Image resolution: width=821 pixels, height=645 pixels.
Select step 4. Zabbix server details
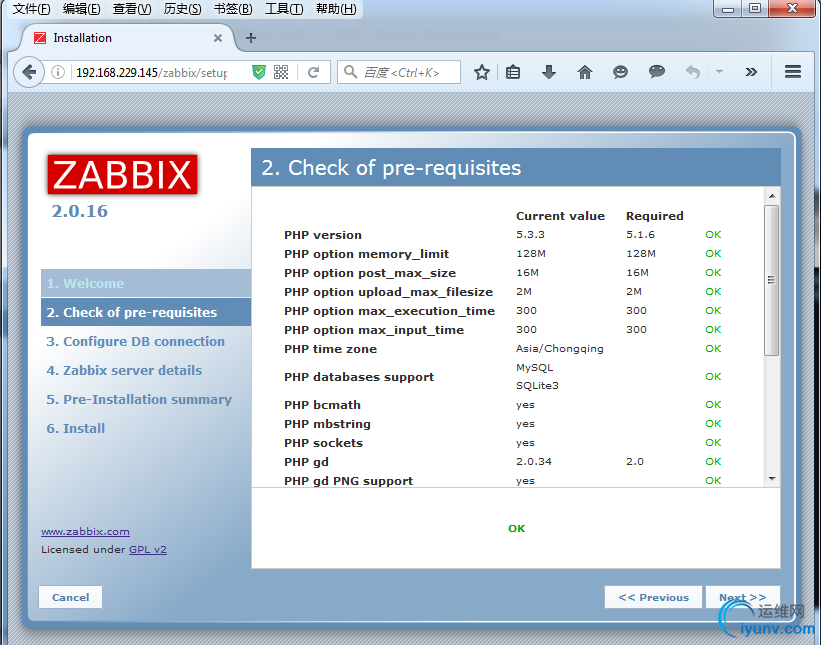[x=124, y=370]
